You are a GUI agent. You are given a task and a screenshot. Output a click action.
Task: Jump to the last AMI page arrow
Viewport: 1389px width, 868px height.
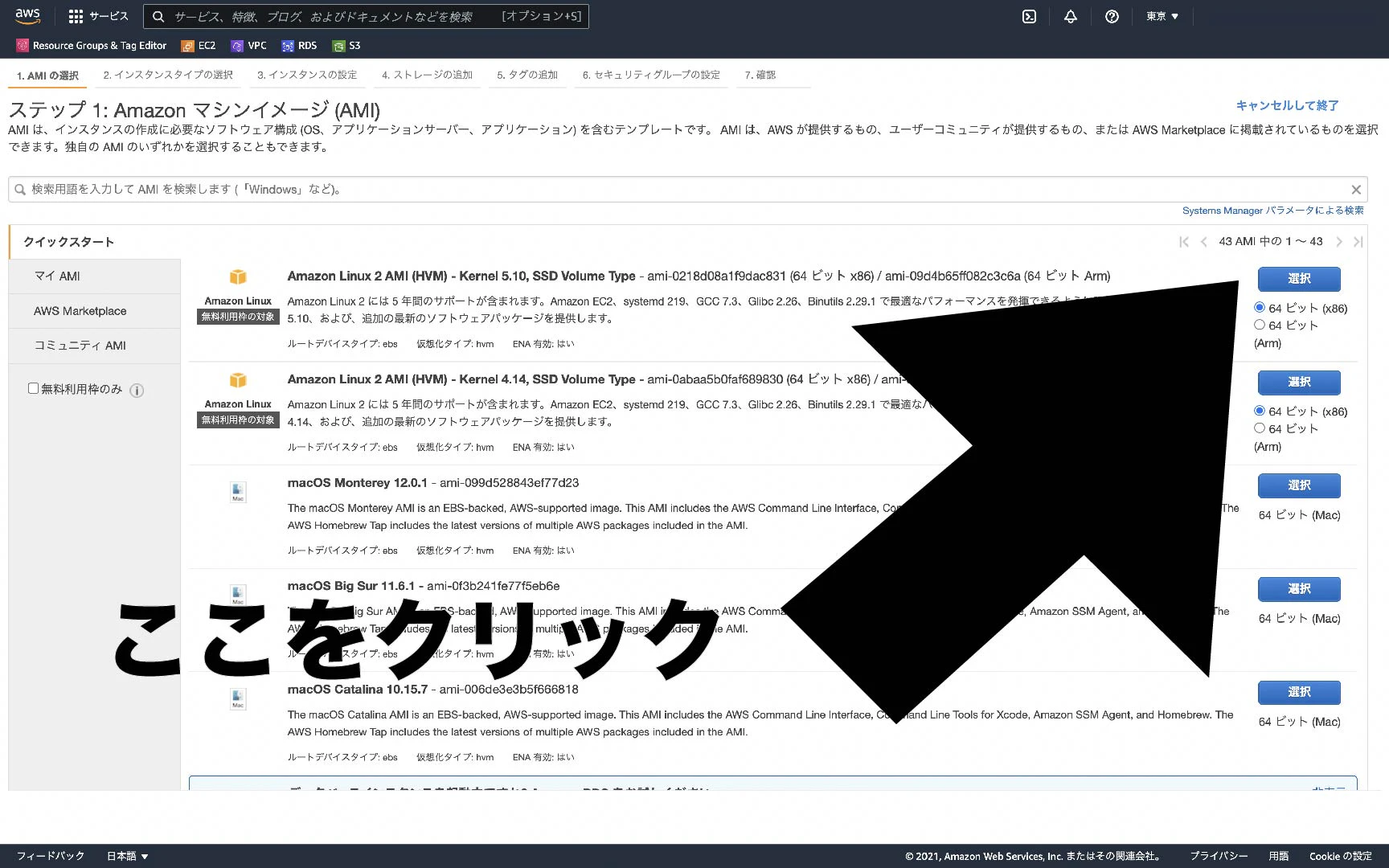coord(1358,241)
